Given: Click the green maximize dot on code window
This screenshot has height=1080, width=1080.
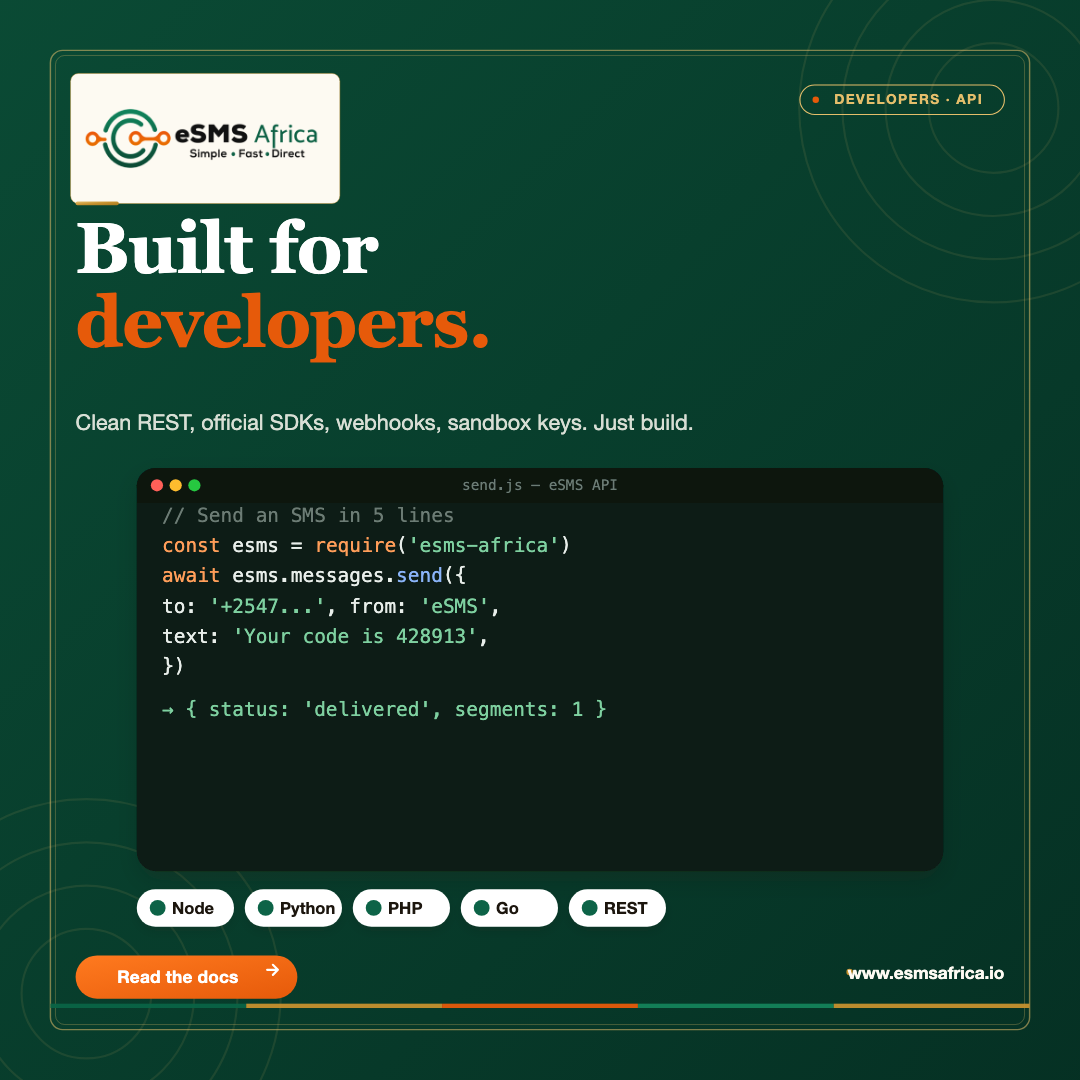Looking at the screenshot, I should (194, 485).
